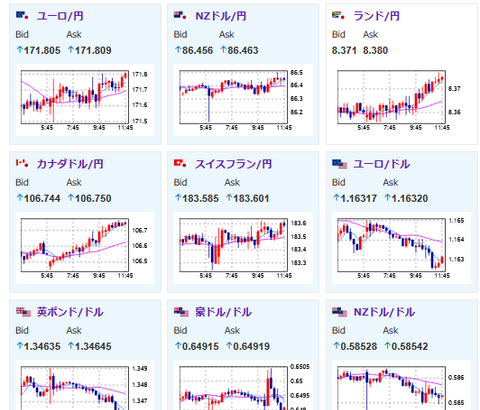The height and width of the screenshot is (410, 480).
Task: Click the Swiss Franc/Yen flag icon
Action: pyautogui.click(x=181, y=163)
